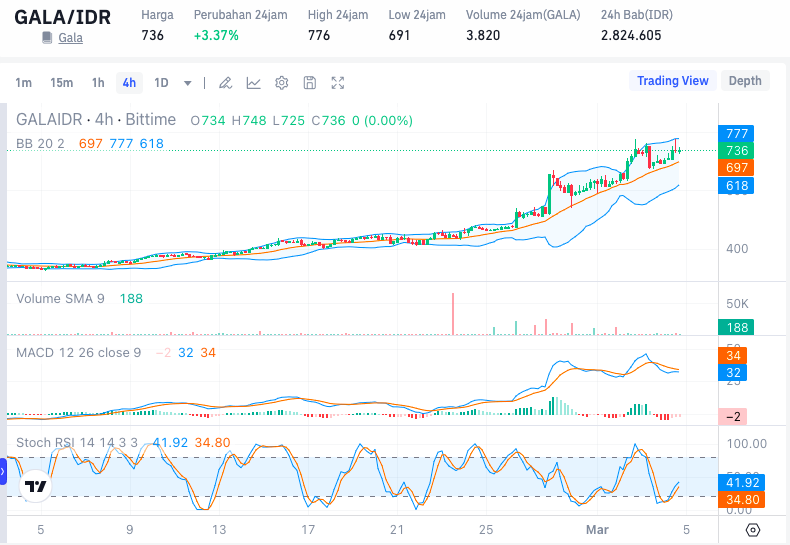Click the 13 date on time axis
Image resolution: width=790 pixels, height=545 pixels.
(219, 530)
